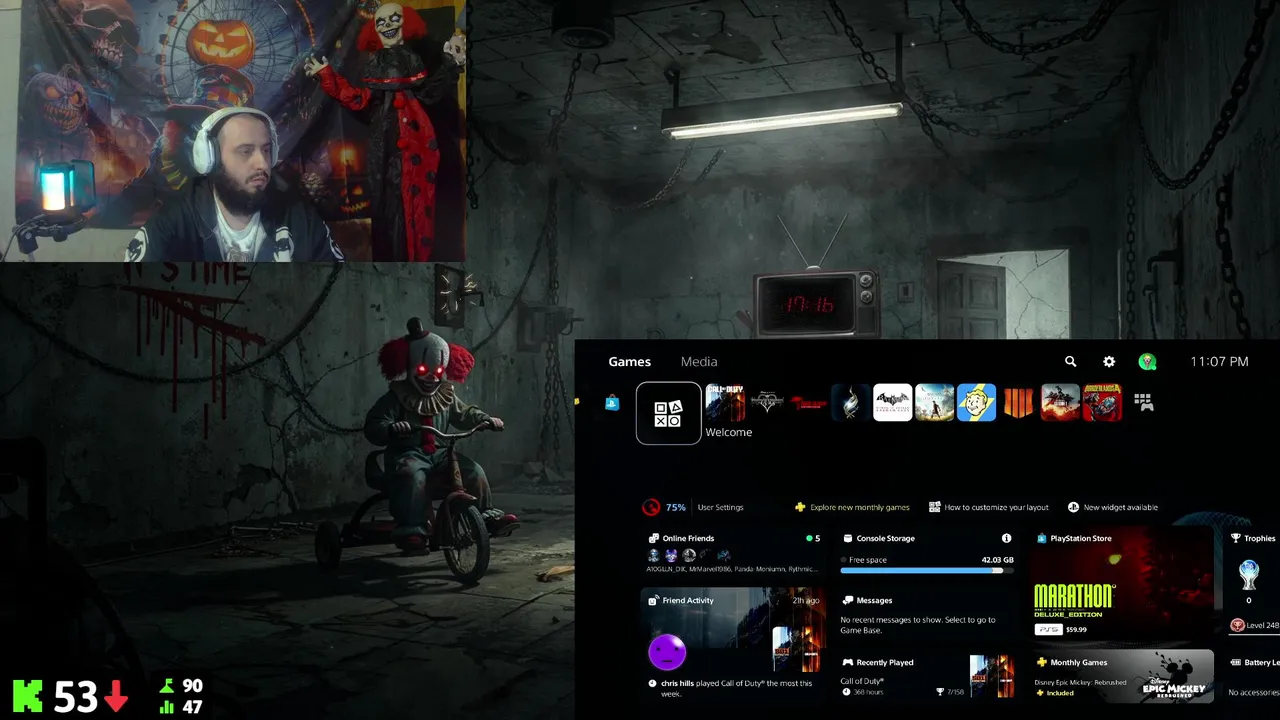Open Explore new monthly games
Image resolution: width=1280 pixels, height=720 pixels.
[852, 507]
